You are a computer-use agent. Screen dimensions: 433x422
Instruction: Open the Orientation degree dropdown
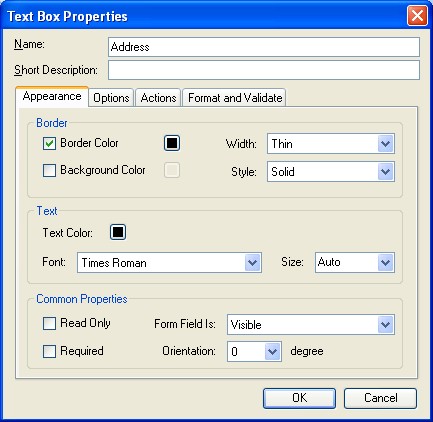[254, 351]
